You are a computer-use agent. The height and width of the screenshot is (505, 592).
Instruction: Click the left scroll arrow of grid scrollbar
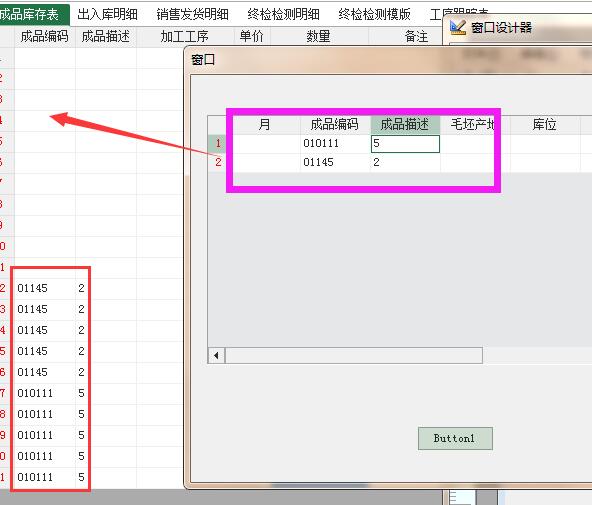[x=216, y=356]
